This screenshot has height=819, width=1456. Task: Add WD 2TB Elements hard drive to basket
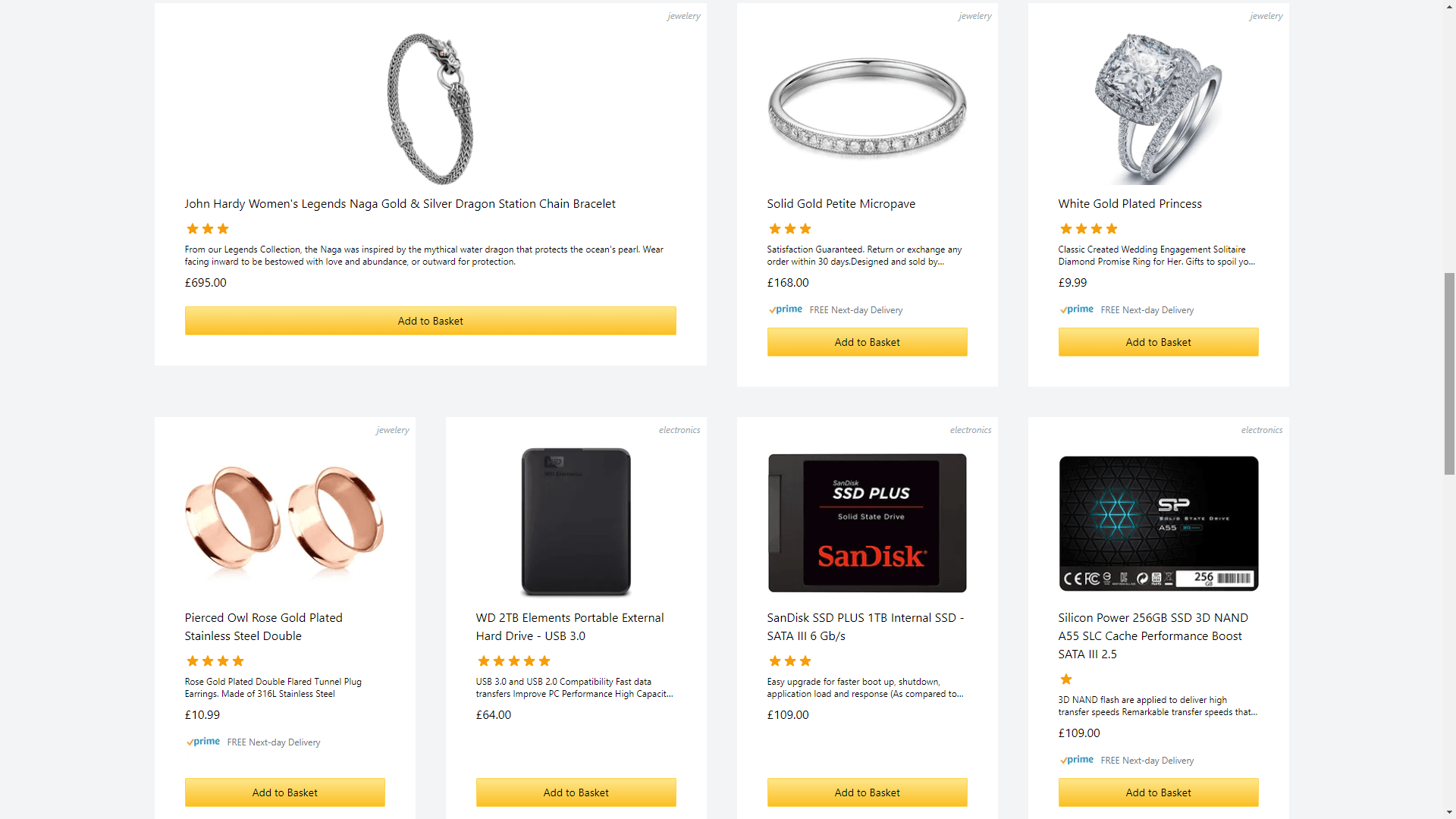[576, 792]
